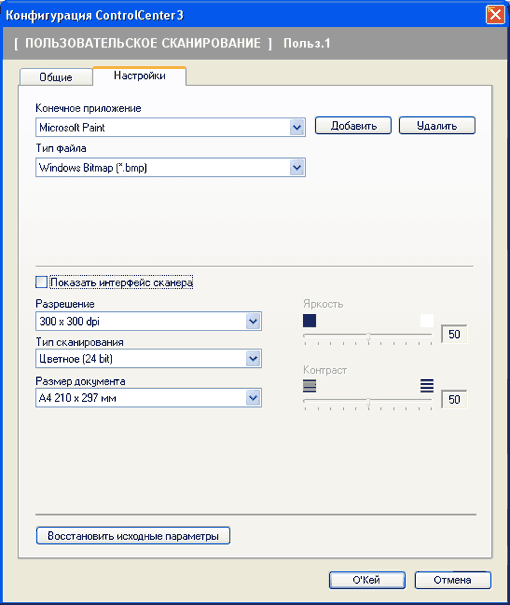Click Восстановить исходные параметры button
Image resolution: width=510 pixels, height=605 pixels.
(133, 536)
